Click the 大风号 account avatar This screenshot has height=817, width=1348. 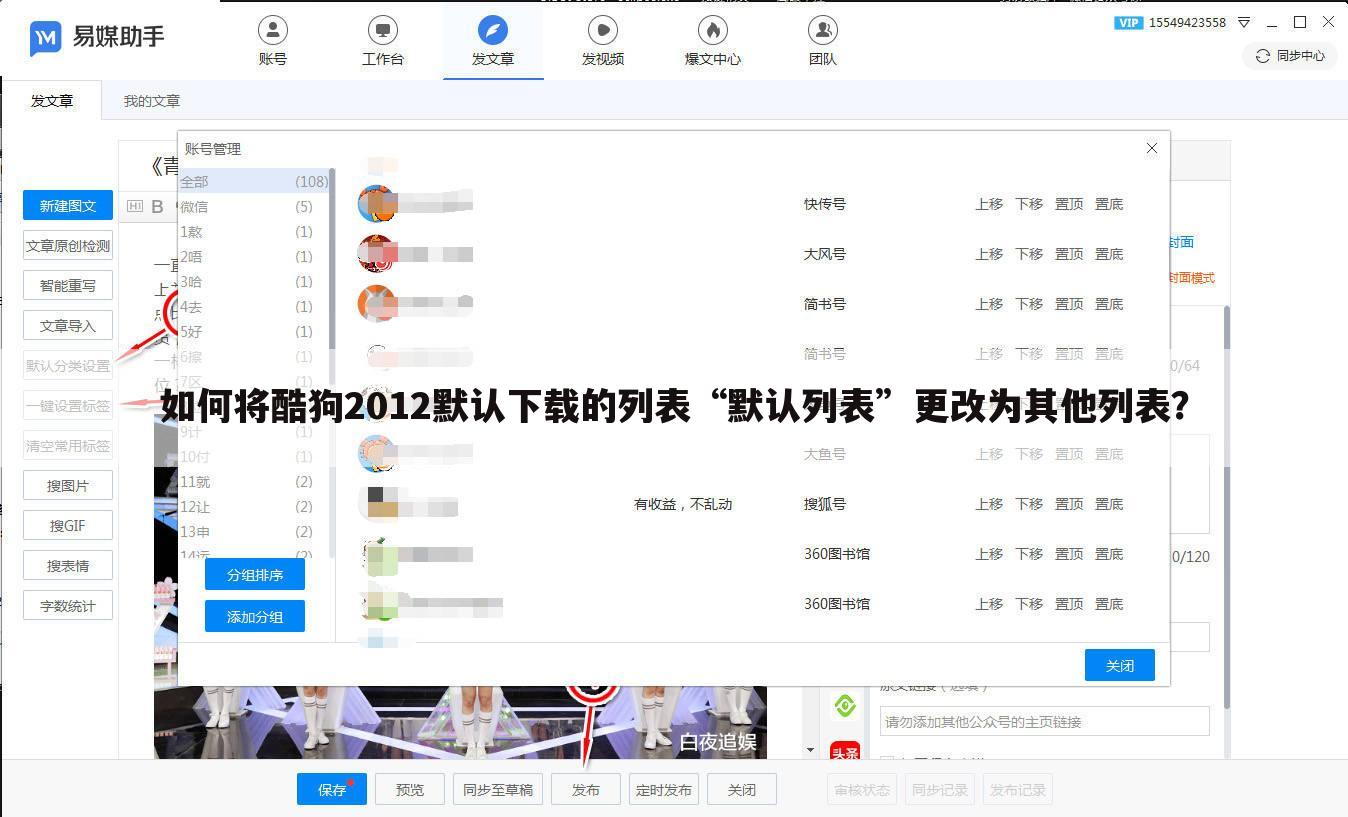376,254
